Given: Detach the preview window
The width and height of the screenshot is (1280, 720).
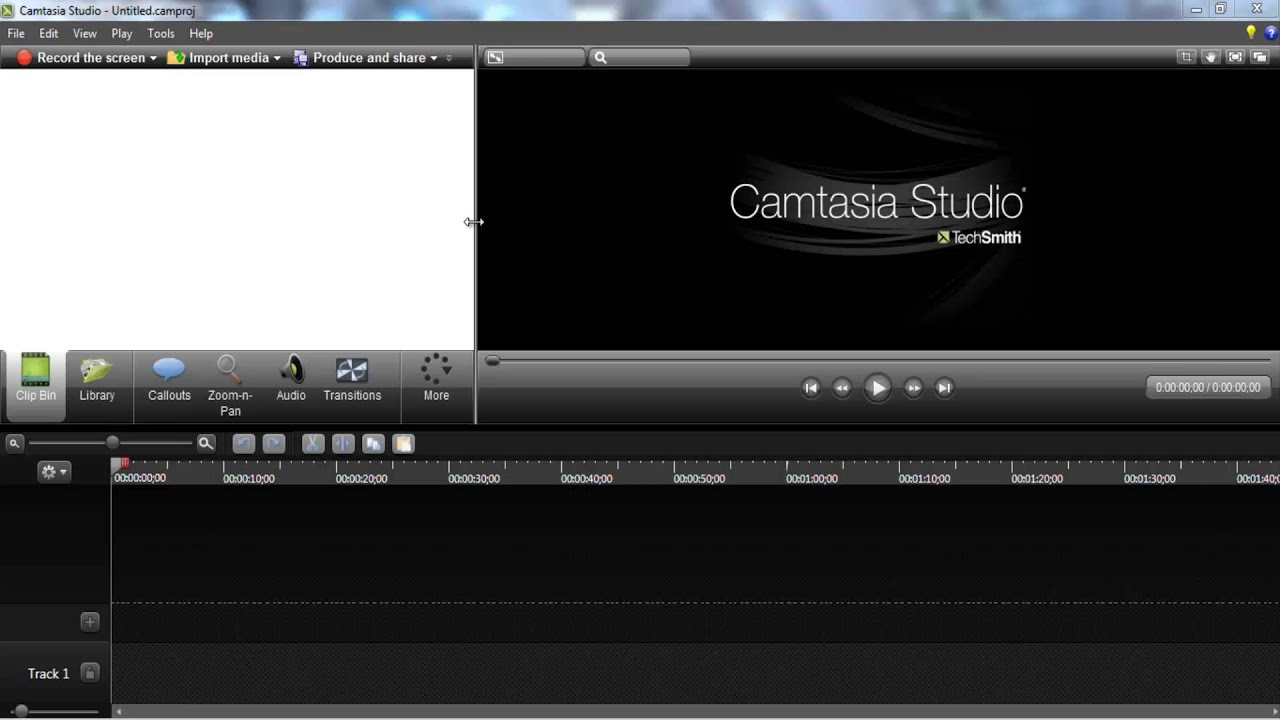Looking at the screenshot, I should coord(1259,57).
